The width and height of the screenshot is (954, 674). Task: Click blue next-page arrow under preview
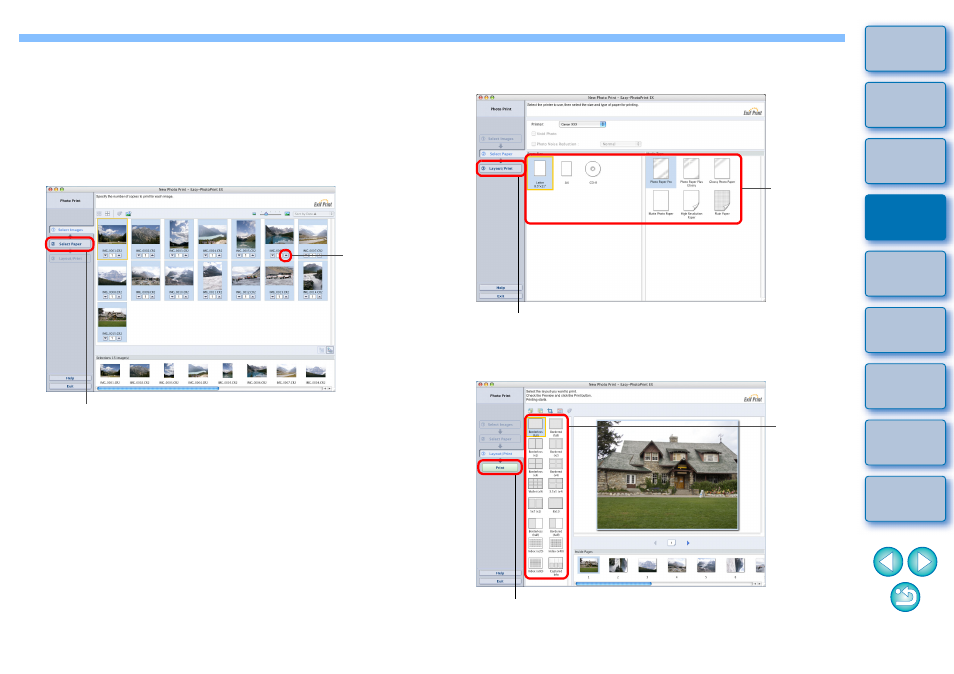(688, 543)
